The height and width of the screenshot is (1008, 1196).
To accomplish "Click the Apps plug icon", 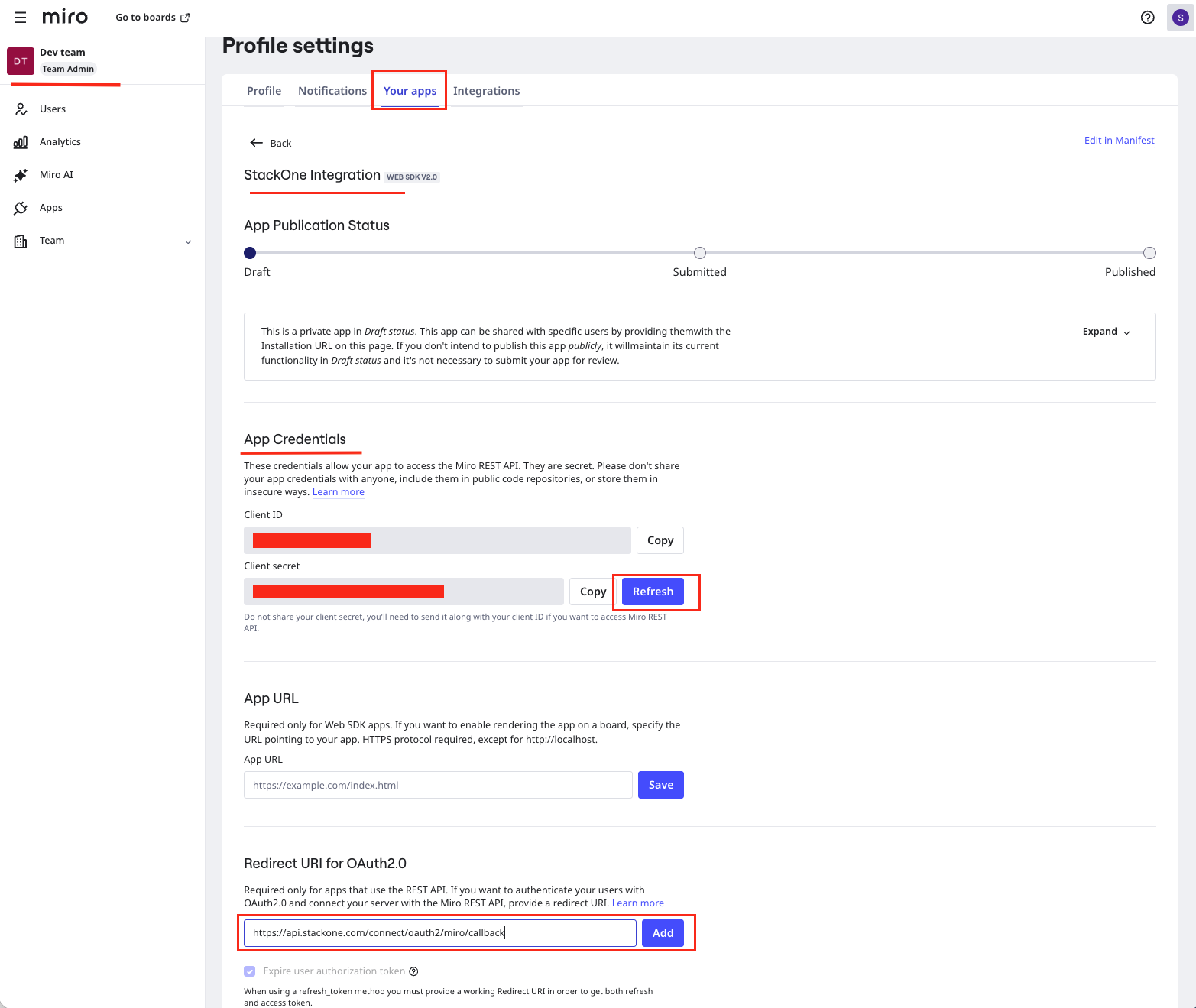I will pyautogui.click(x=21, y=208).
